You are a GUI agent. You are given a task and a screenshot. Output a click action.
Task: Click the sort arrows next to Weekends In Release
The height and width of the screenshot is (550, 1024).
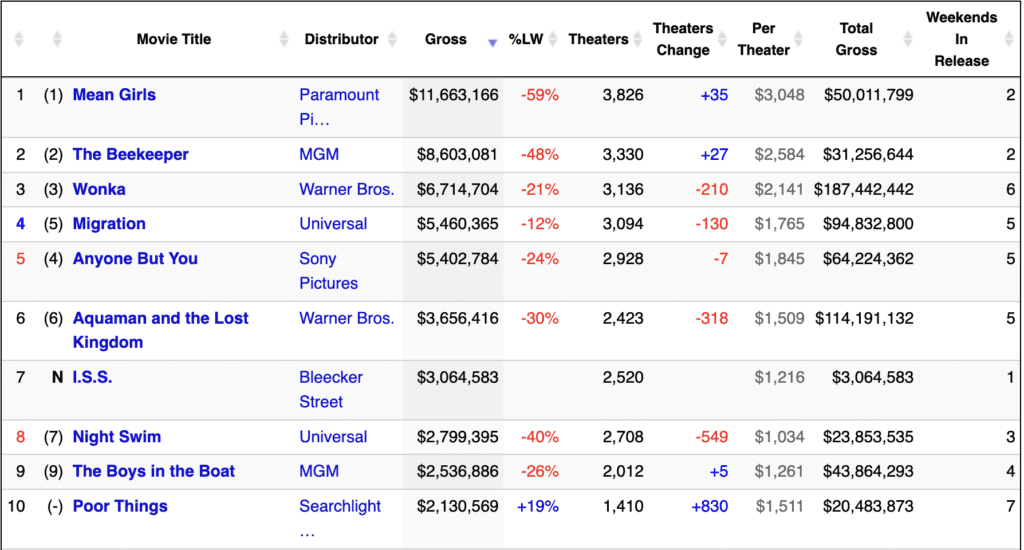(1009, 39)
